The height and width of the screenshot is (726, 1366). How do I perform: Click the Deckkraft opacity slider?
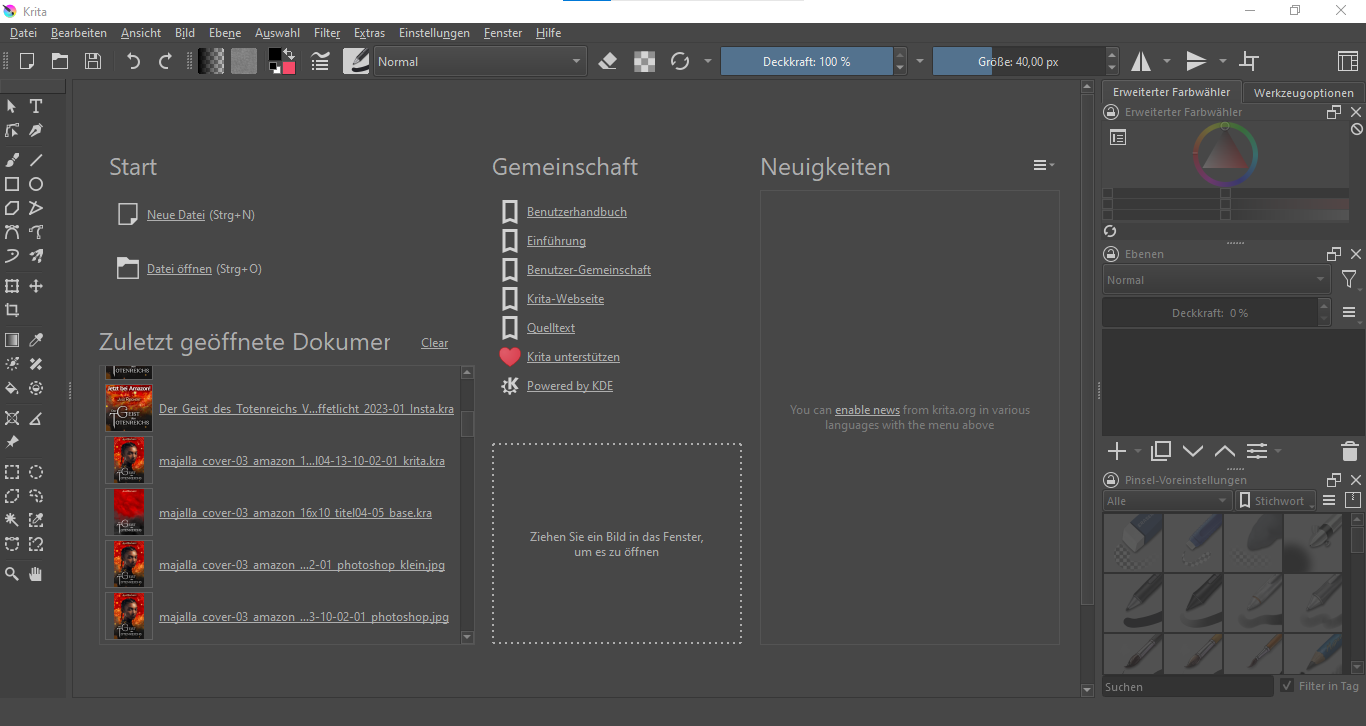[x=806, y=61]
